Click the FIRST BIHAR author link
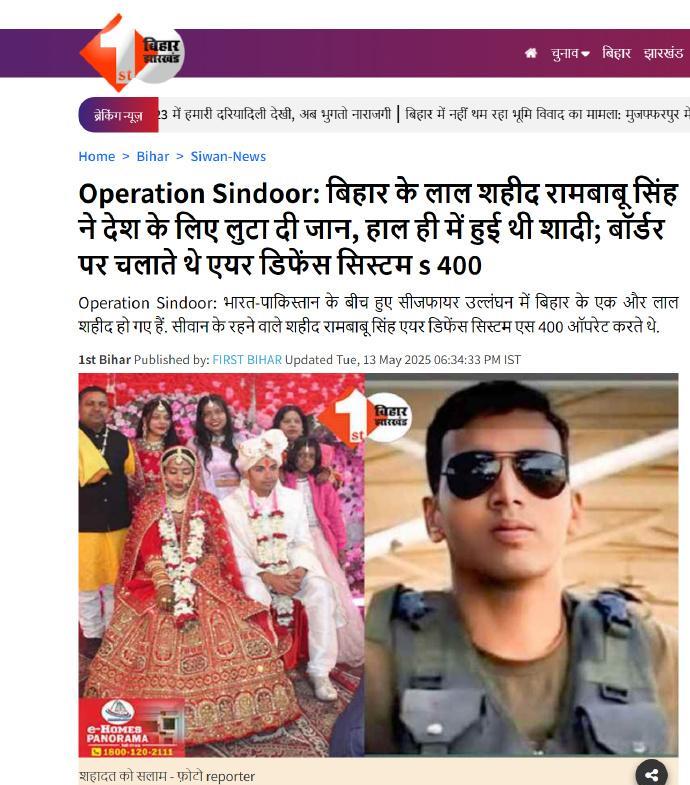The height and width of the screenshot is (785, 690). click(x=247, y=359)
